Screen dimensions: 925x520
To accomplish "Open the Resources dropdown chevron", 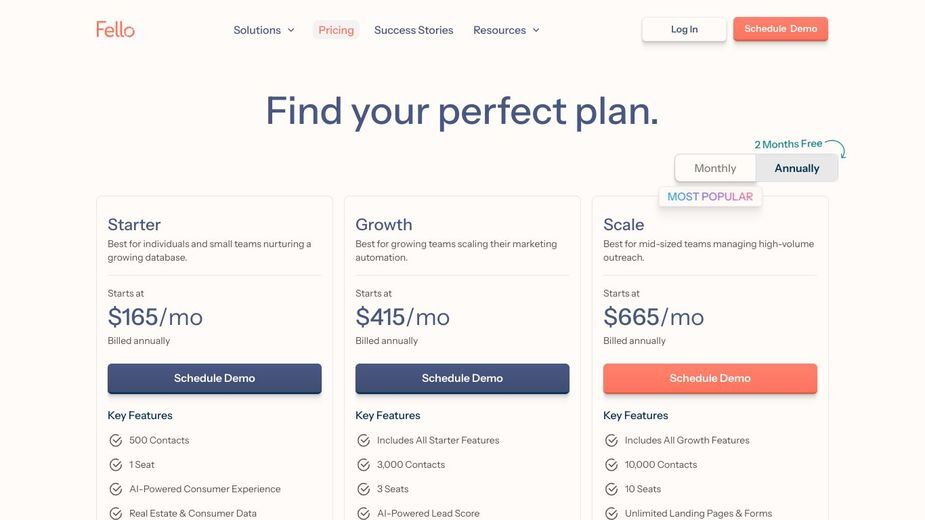I will (536, 30).
